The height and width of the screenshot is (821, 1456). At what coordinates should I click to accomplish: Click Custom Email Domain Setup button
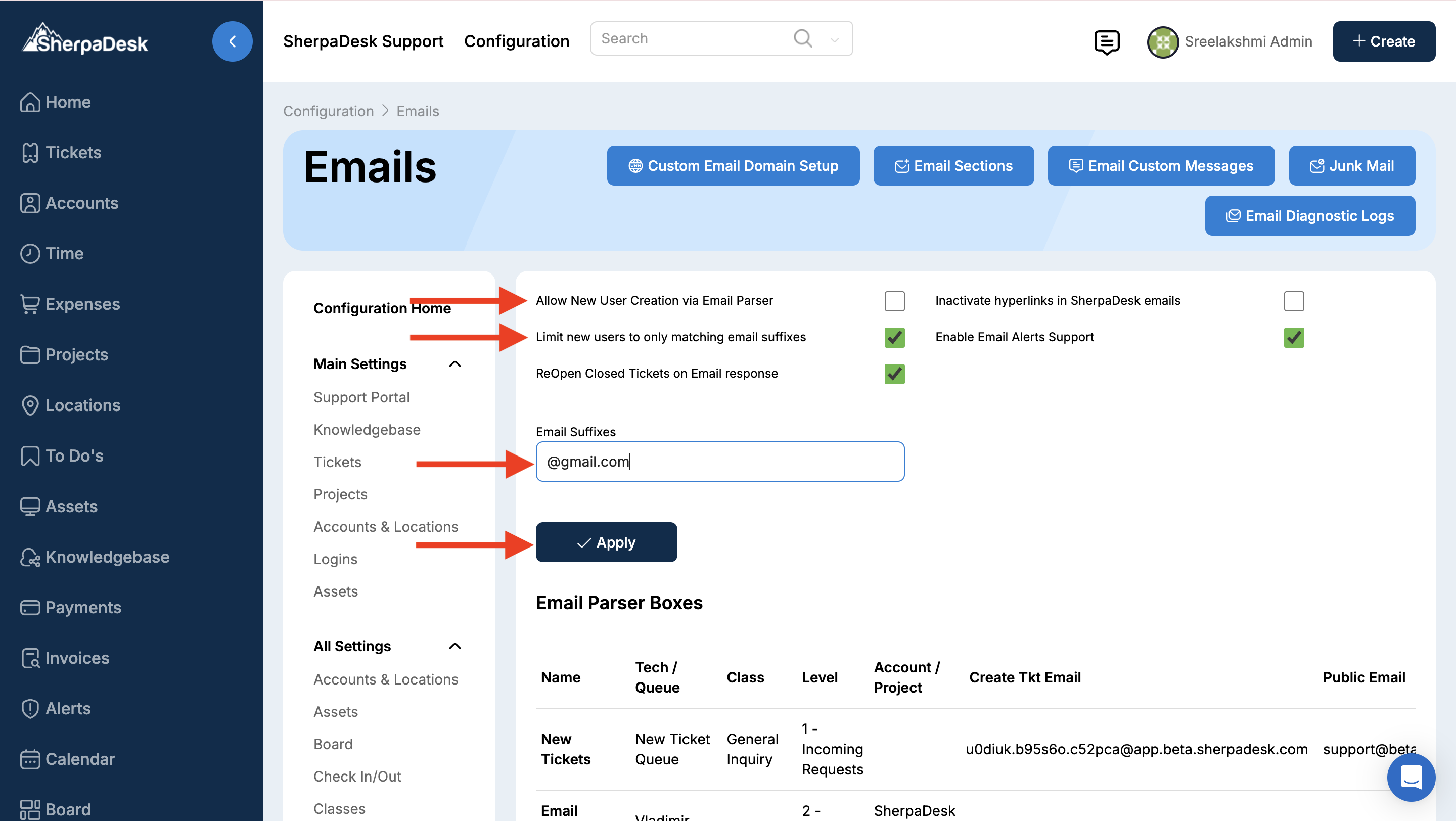point(733,165)
